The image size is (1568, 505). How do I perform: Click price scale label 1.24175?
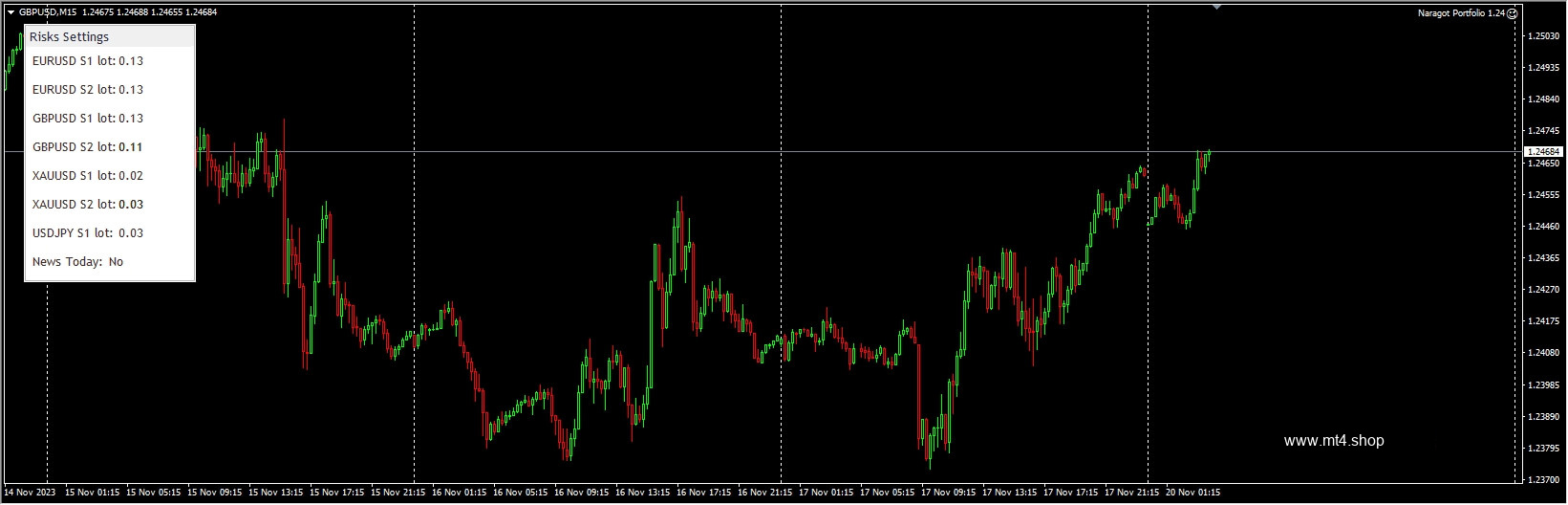[1544, 321]
